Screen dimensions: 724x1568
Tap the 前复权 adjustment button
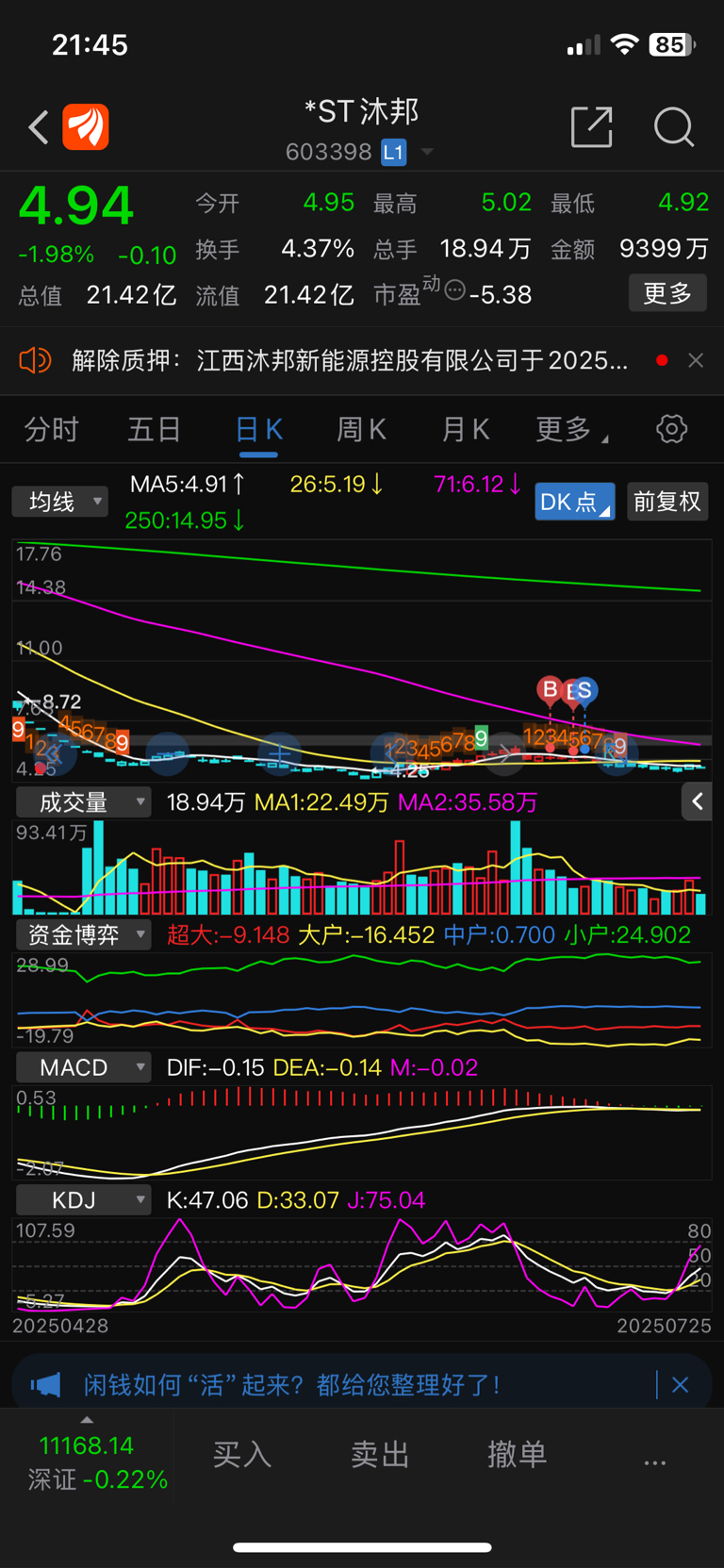(667, 502)
